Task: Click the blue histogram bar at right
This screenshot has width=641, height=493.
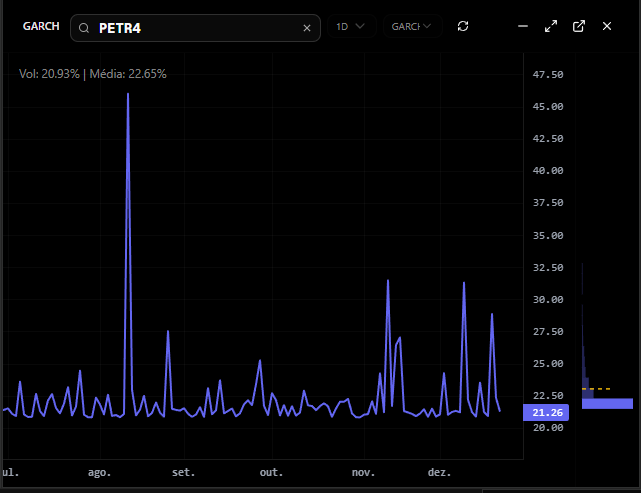Action: 606,403
